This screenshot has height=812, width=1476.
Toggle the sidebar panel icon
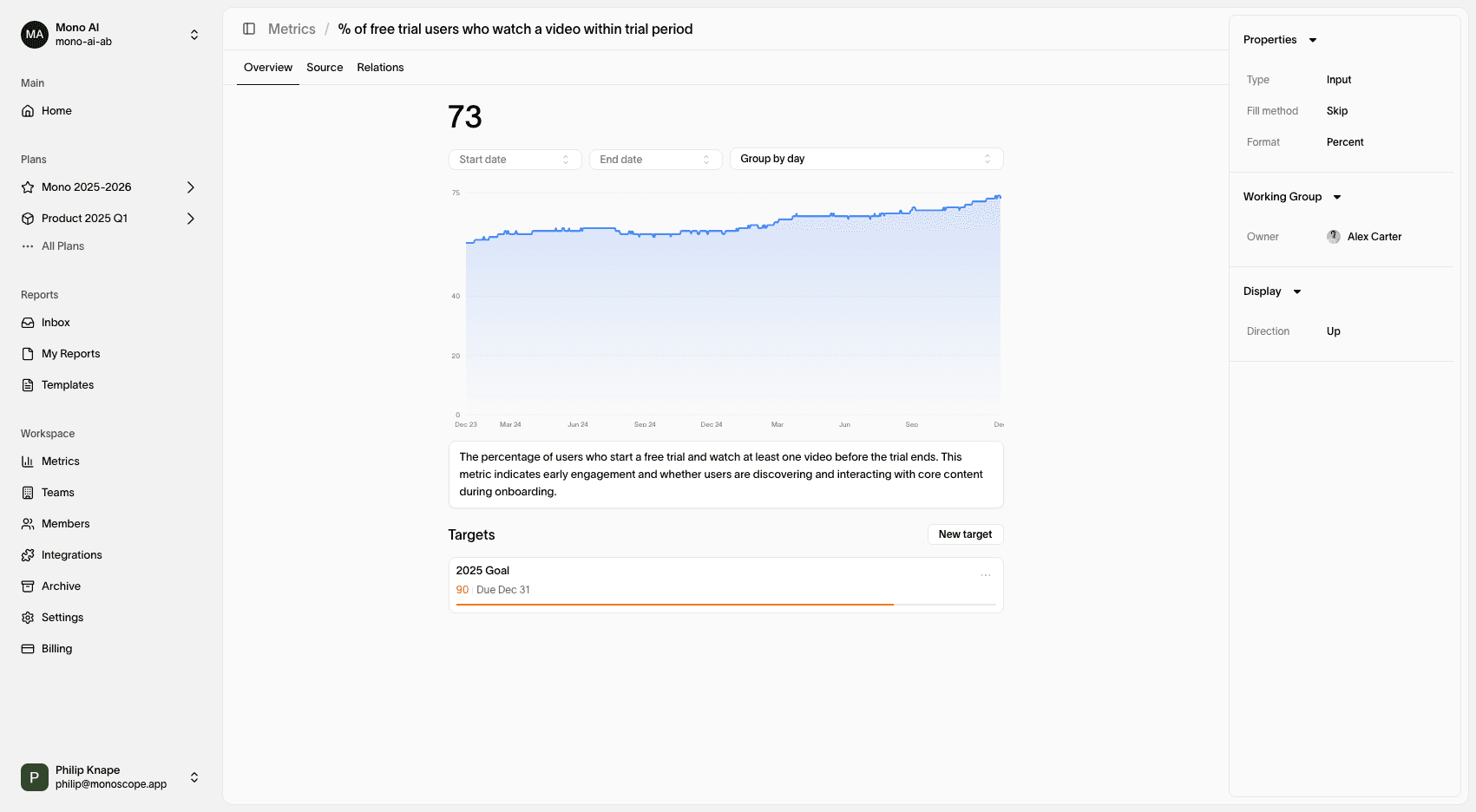(249, 29)
